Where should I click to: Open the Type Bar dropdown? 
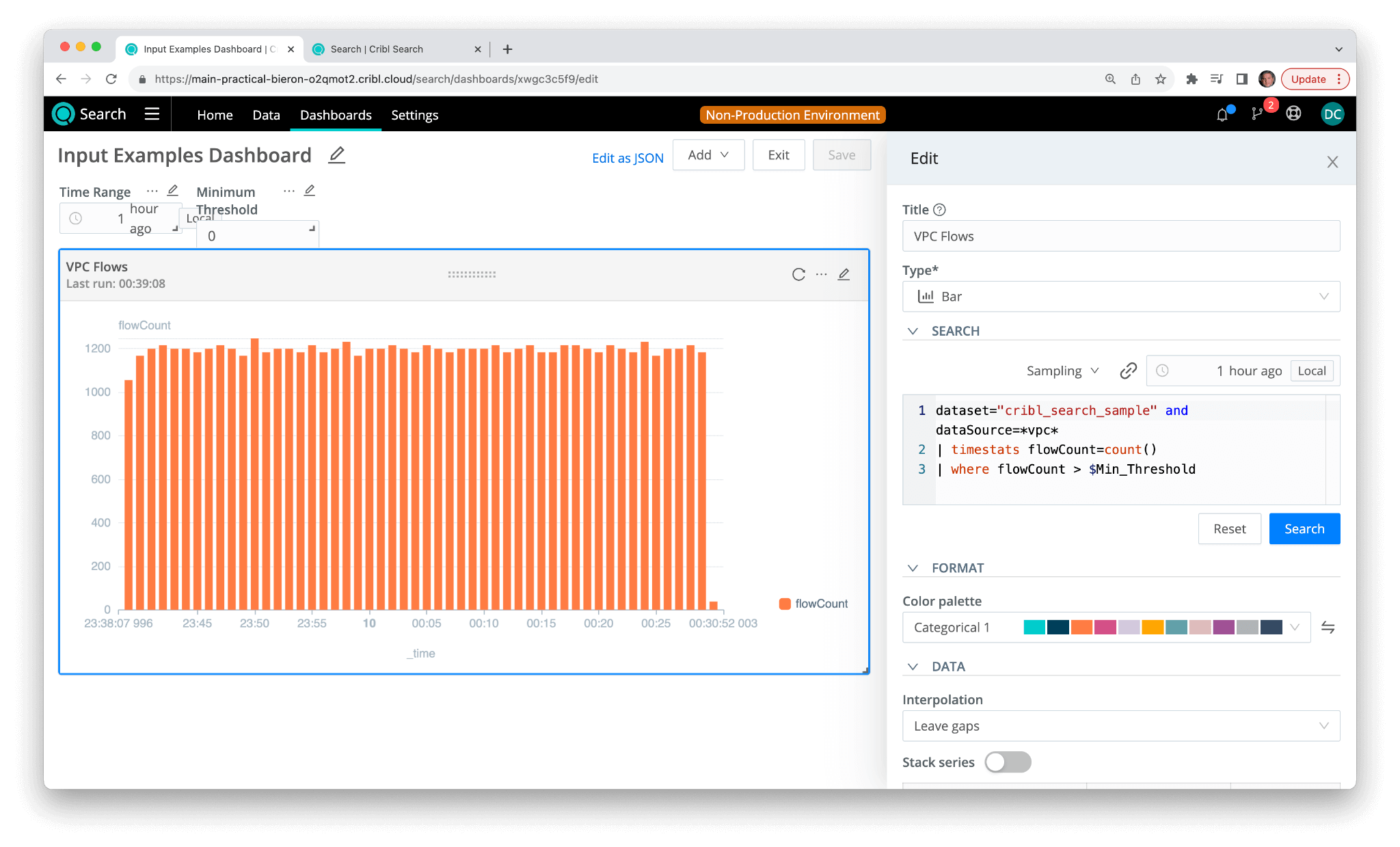1120,296
